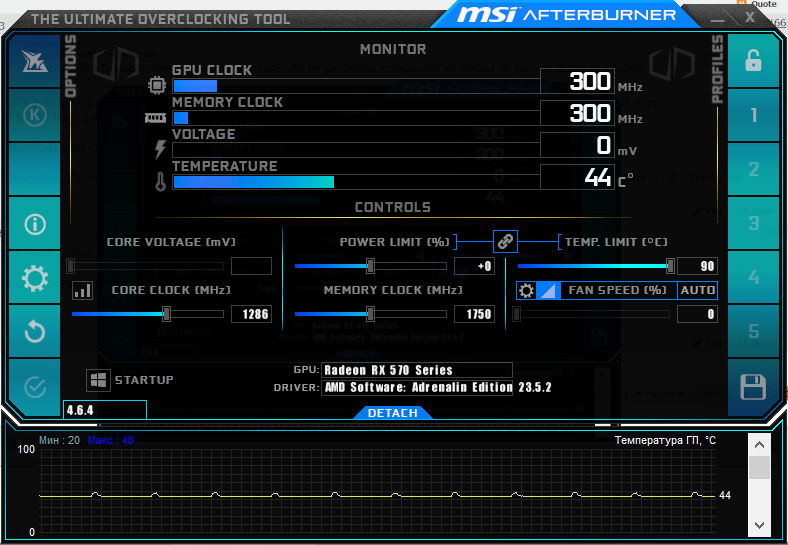Click the 'Макс : 48' graph label
This screenshot has height=545, width=788.
click(111, 440)
